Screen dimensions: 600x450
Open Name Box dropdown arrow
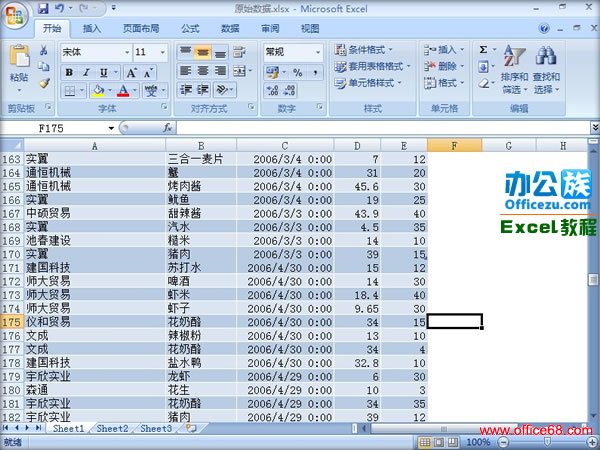point(111,128)
